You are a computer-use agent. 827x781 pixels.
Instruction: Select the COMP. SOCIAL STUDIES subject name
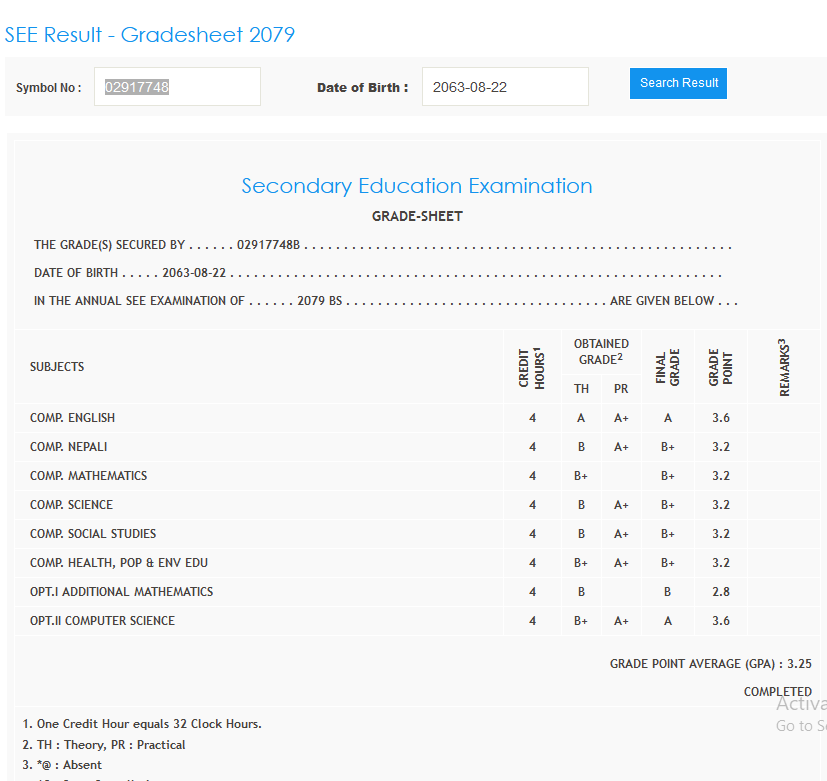pyautogui.click(x=93, y=534)
